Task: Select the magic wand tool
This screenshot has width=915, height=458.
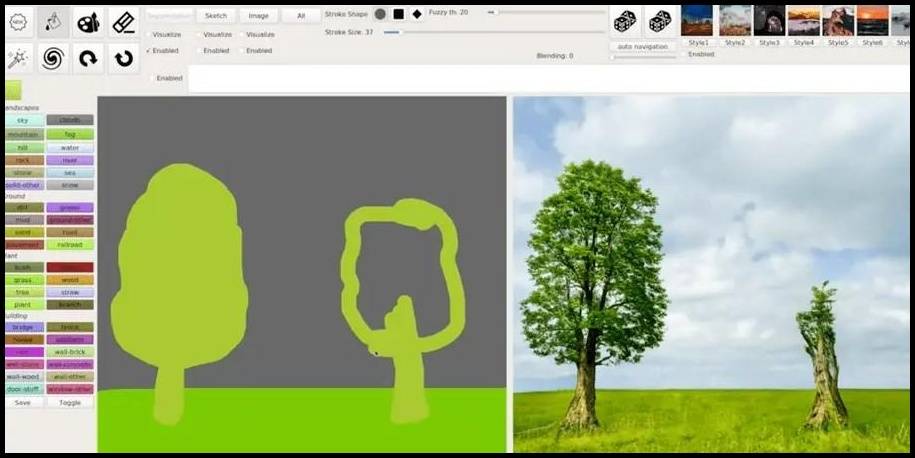Action: click(x=19, y=58)
